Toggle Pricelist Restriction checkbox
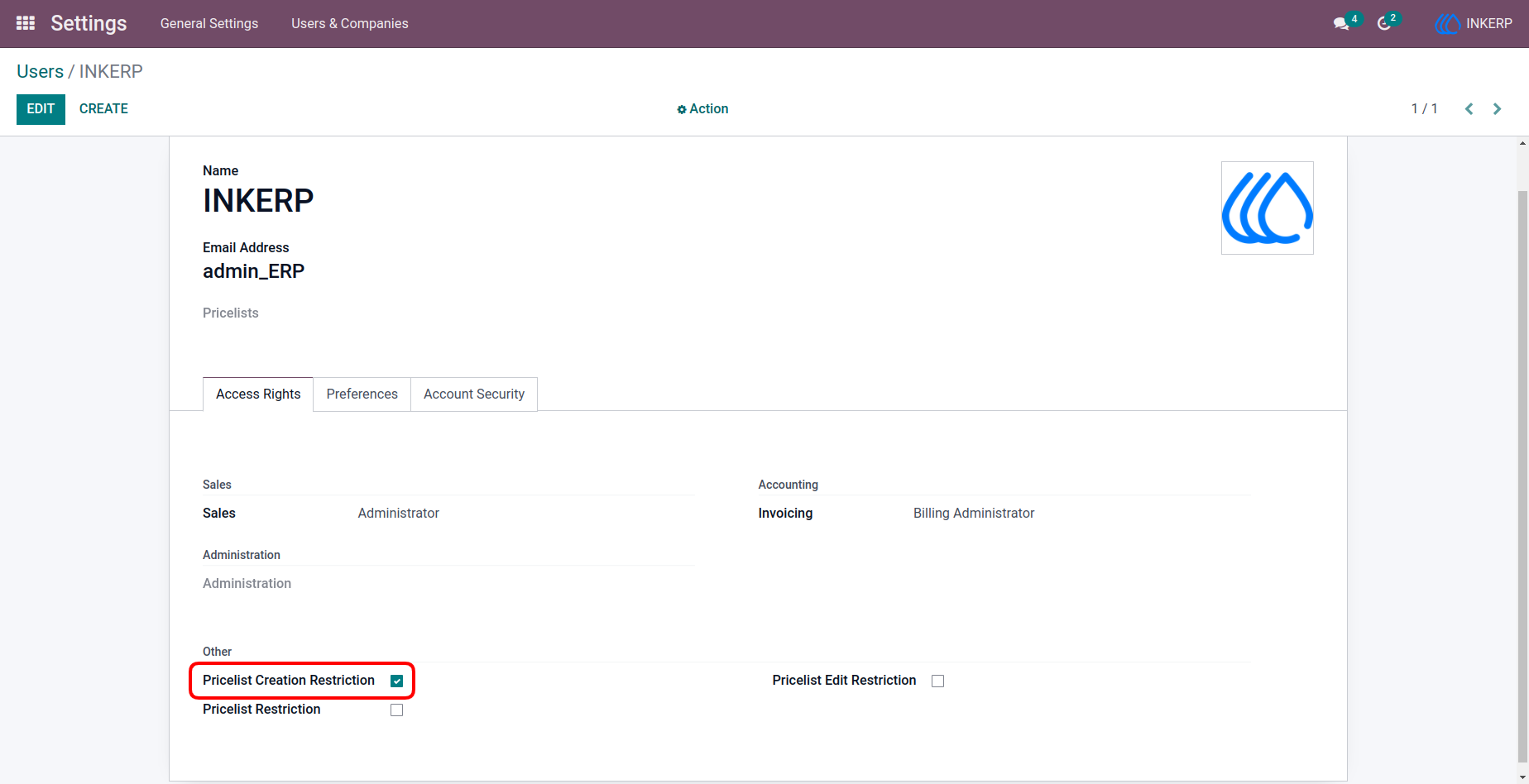The width and height of the screenshot is (1529, 784). tap(397, 710)
